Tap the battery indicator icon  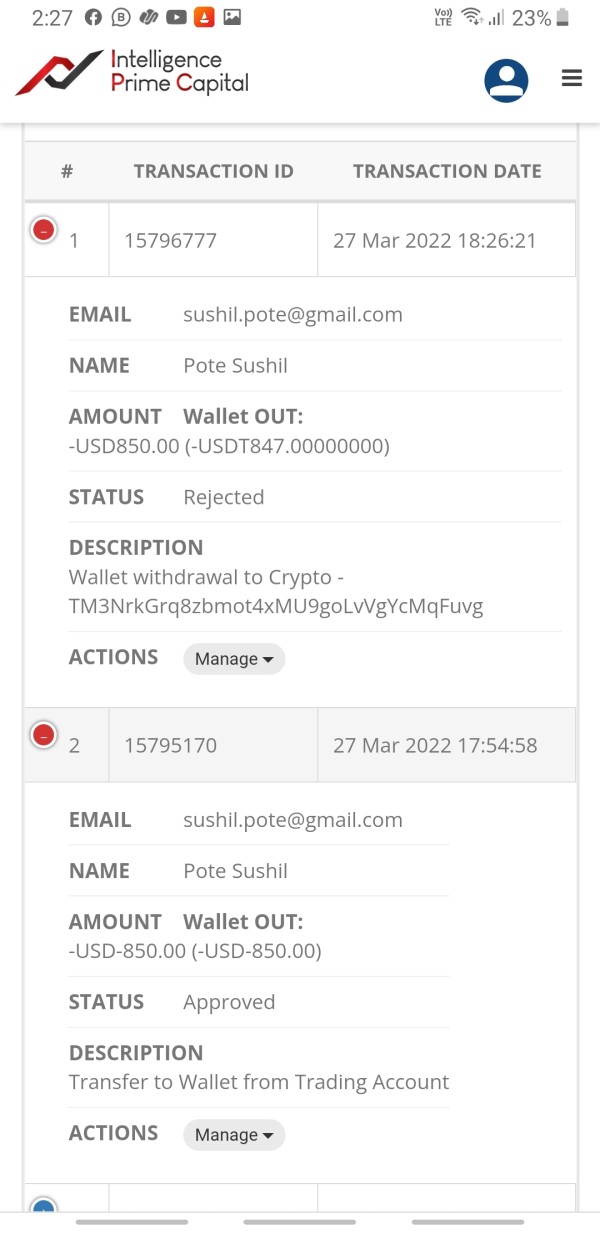coord(563,17)
